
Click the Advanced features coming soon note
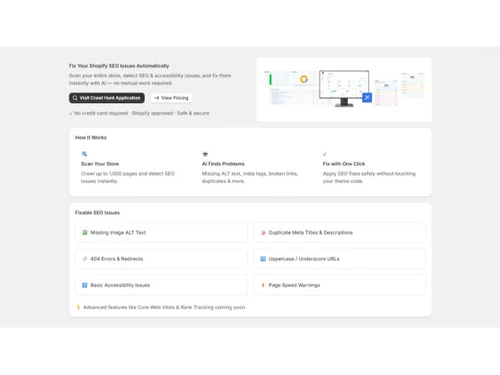(x=164, y=307)
